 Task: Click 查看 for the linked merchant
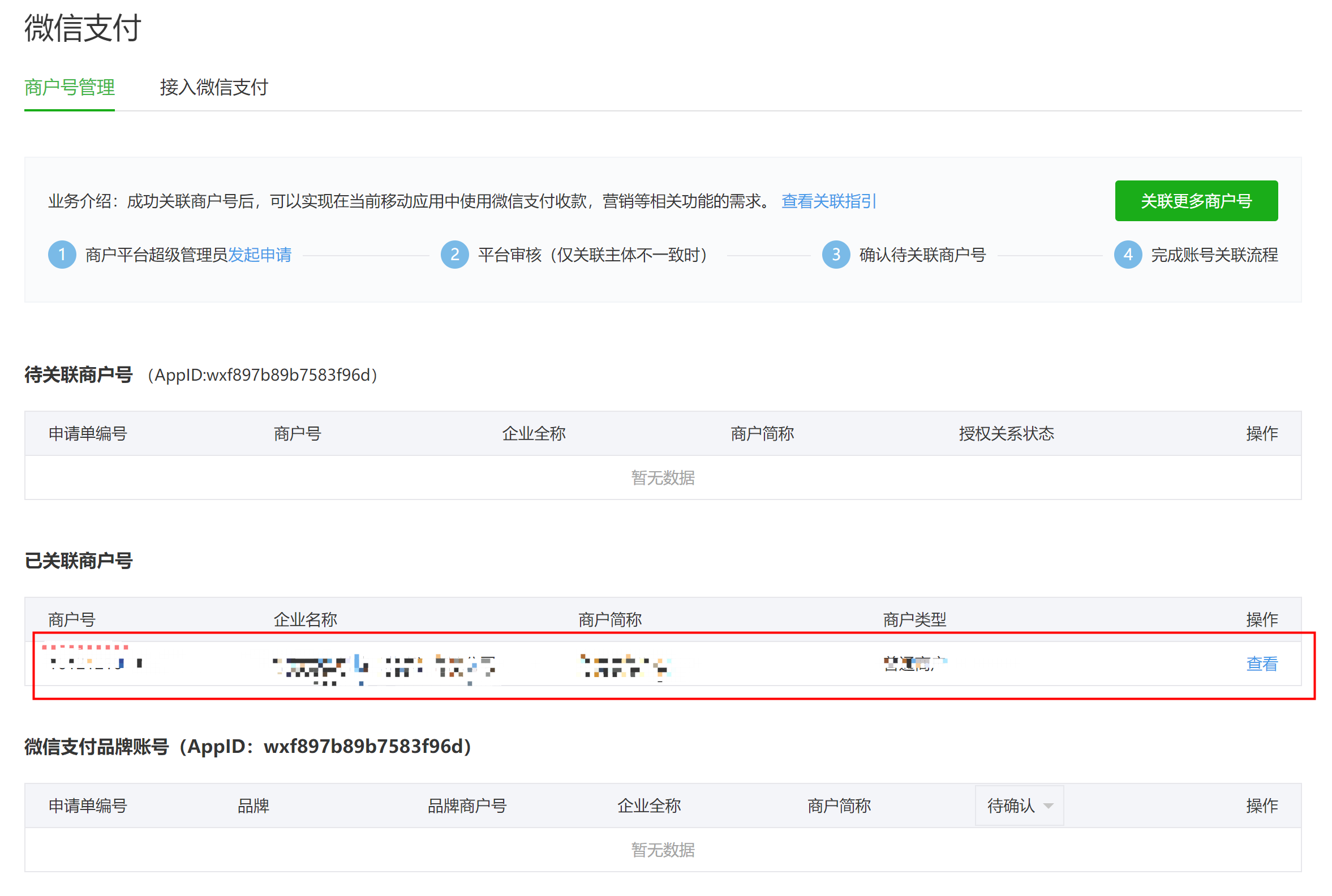(x=1262, y=664)
